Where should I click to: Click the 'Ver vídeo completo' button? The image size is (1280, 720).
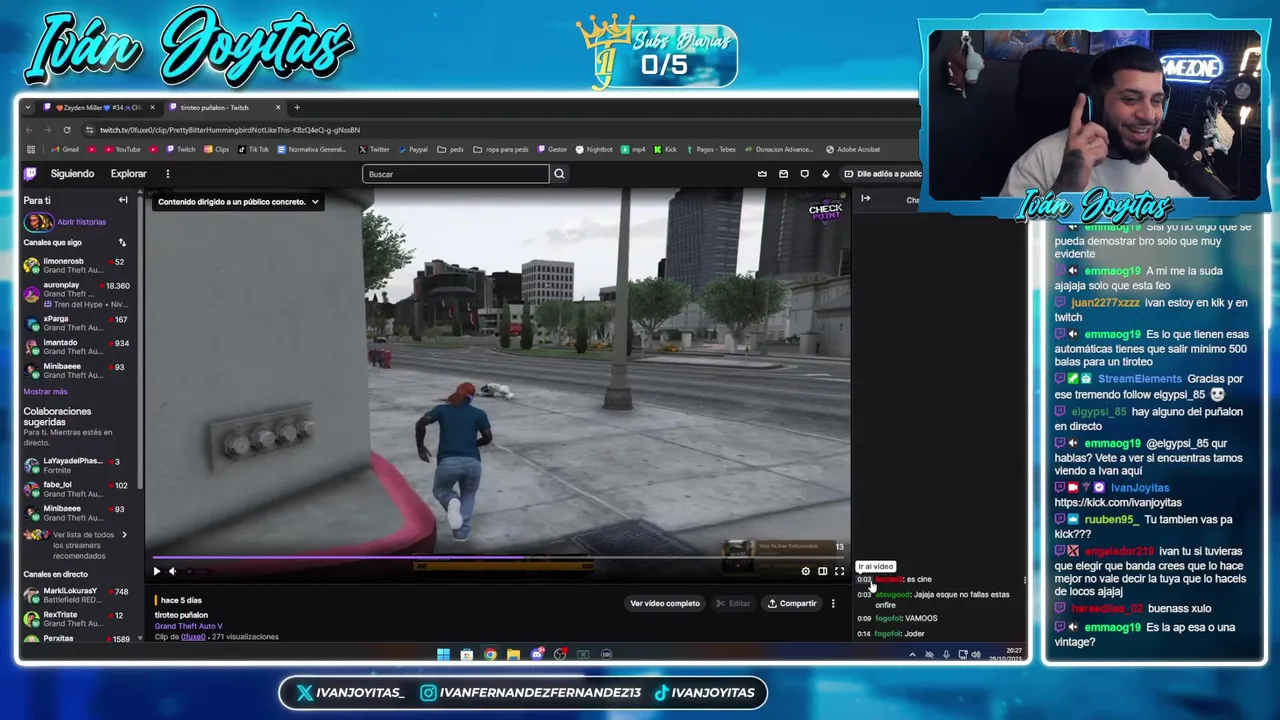point(665,603)
